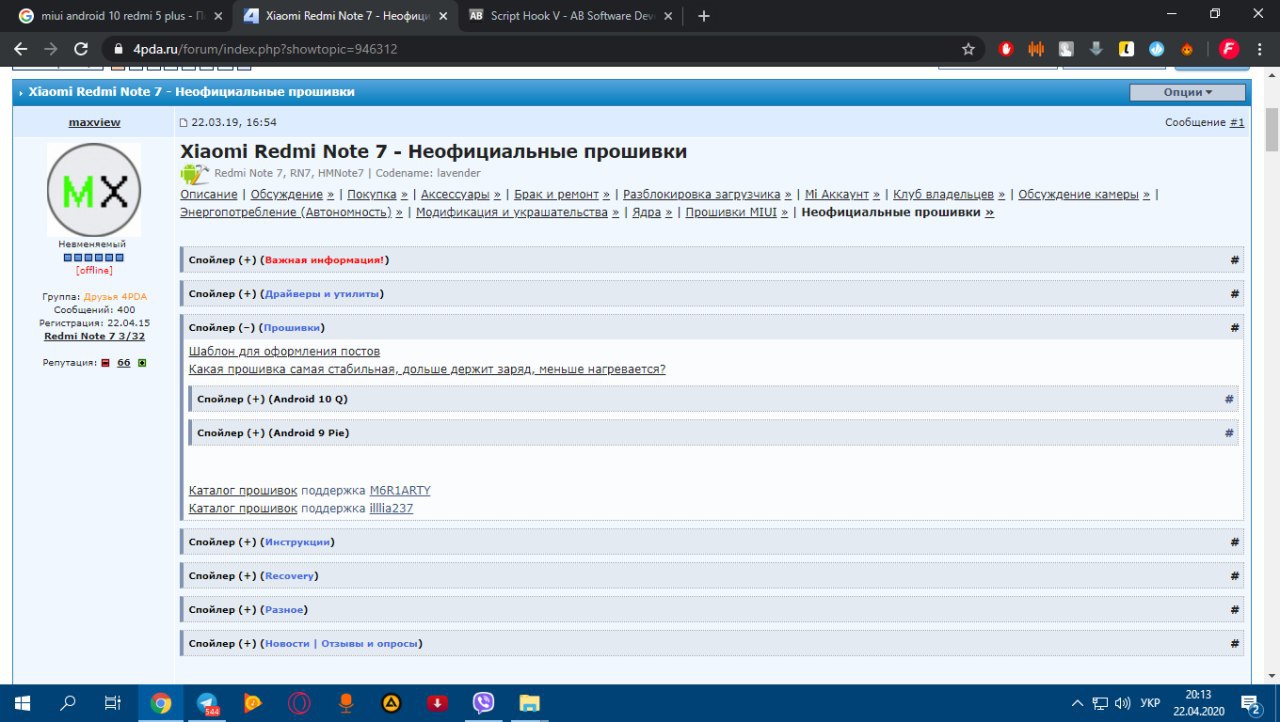Open Task View on the taskbar
This screenshot has width=1280, height=722.
(x=113, y=703)
